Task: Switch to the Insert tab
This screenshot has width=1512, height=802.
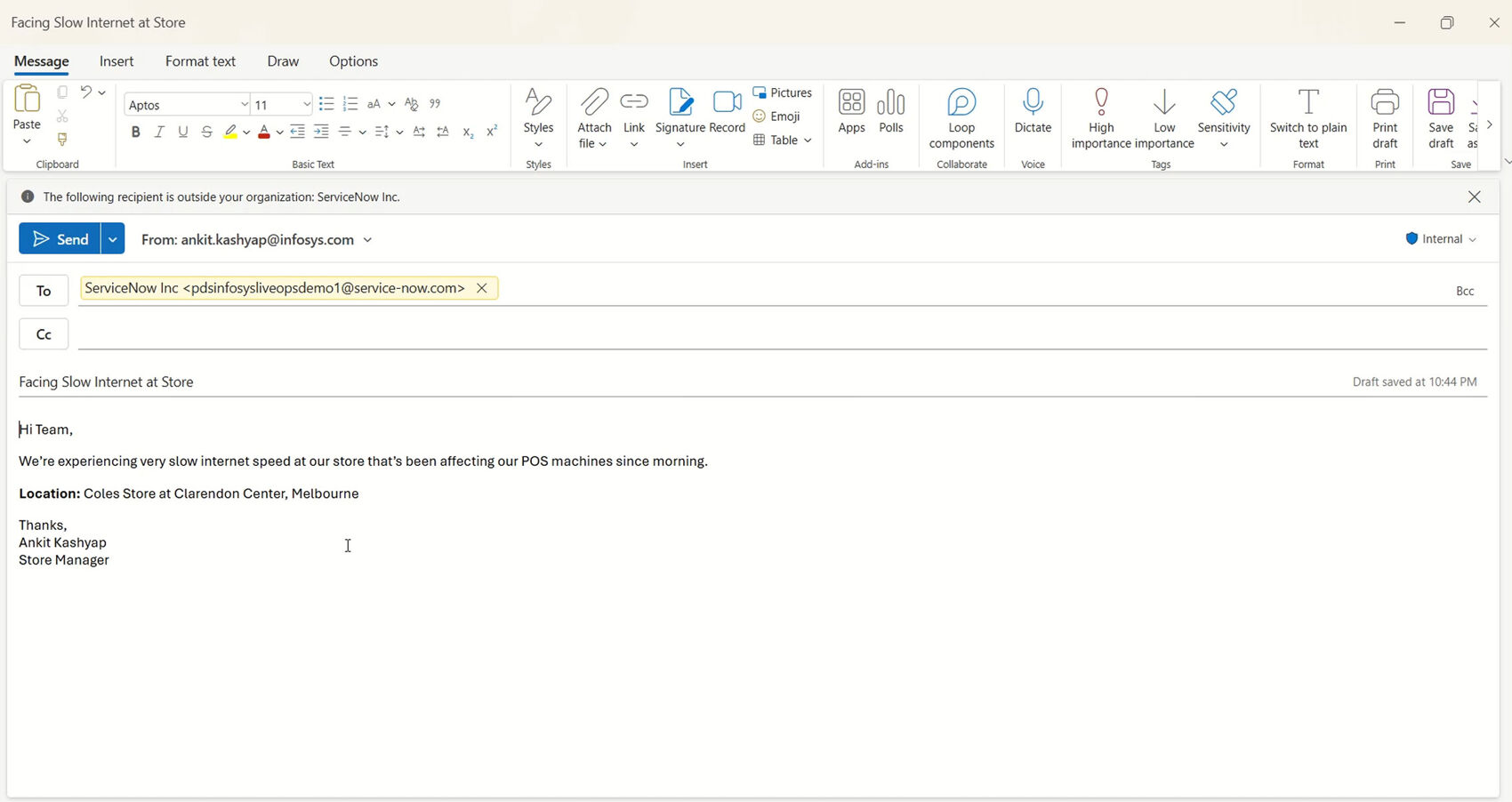Action: [117, 61]
